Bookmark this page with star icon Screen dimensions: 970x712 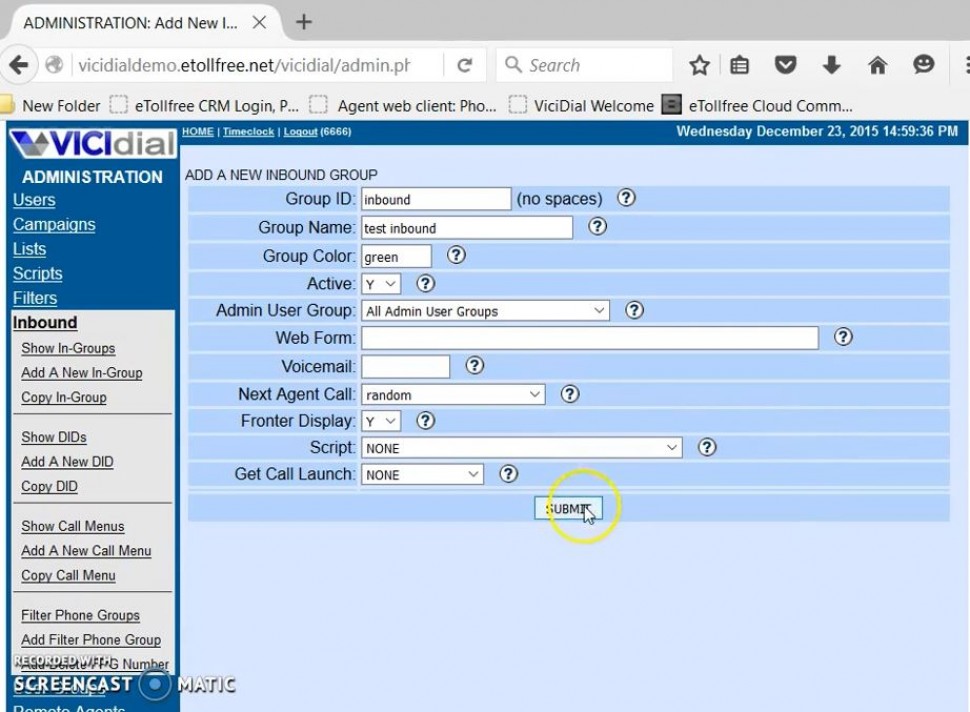699,65
